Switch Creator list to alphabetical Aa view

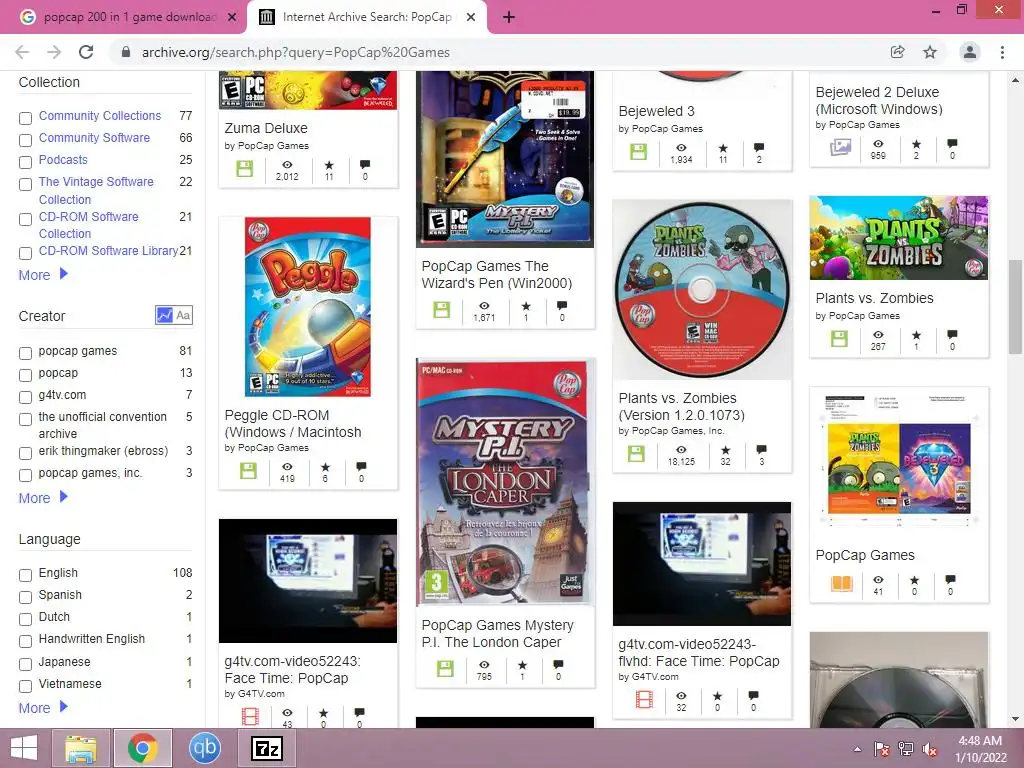tap(184, 315)
